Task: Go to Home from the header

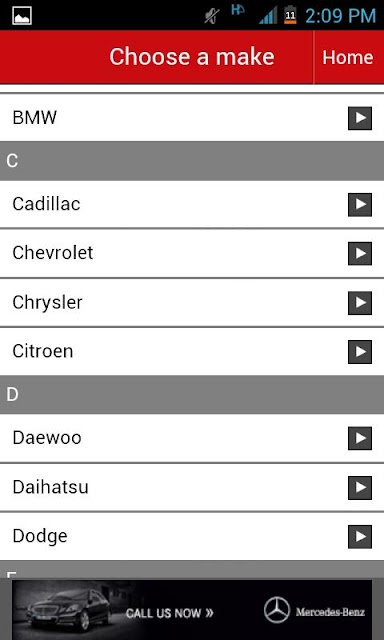Action: click(x=348, y=57)
